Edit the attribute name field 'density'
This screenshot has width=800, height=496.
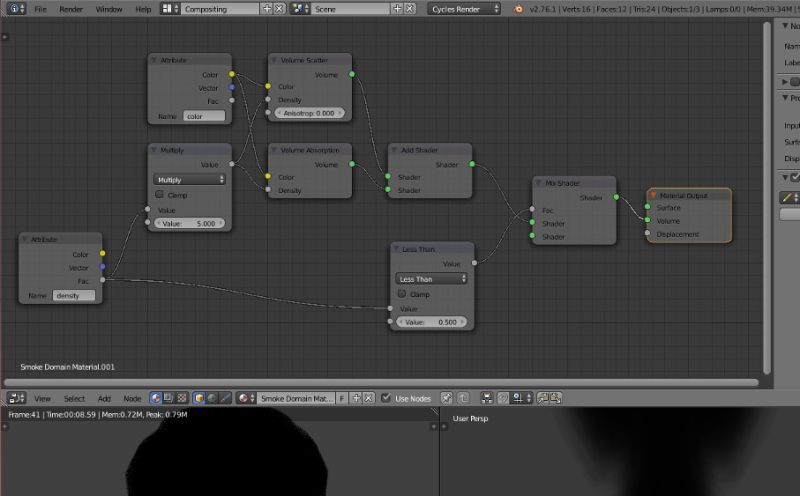(73, 295)
